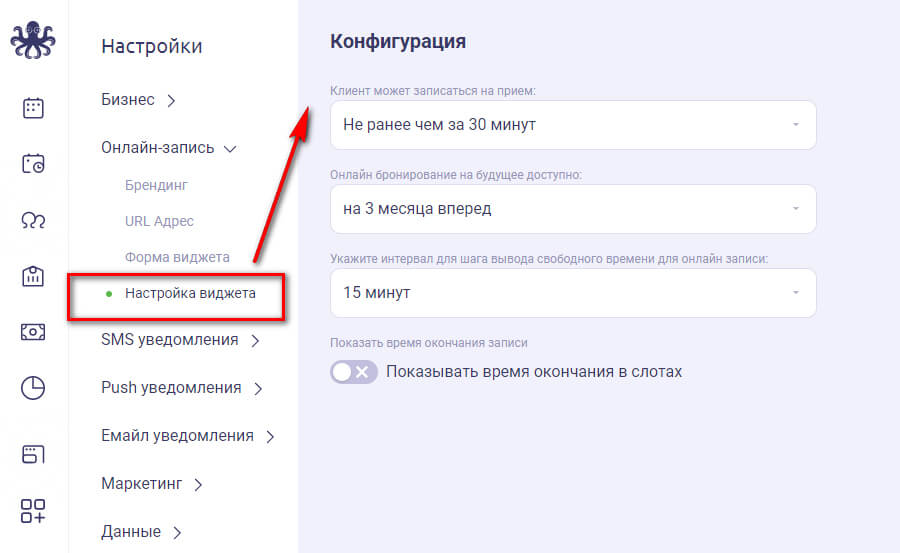Click the 'Показать время окончания записи' label
This screenshot has height=553, width=900.
(428, 343)
